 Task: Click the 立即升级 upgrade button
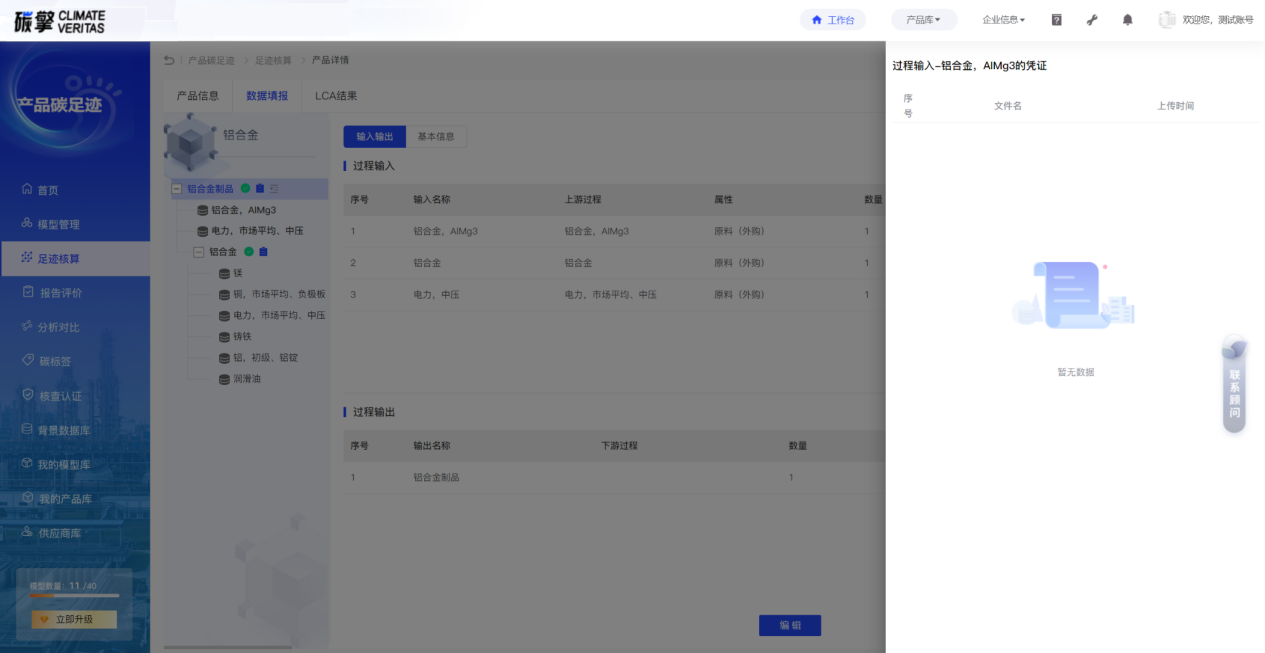pyautogui.click(x=74, y=620)
